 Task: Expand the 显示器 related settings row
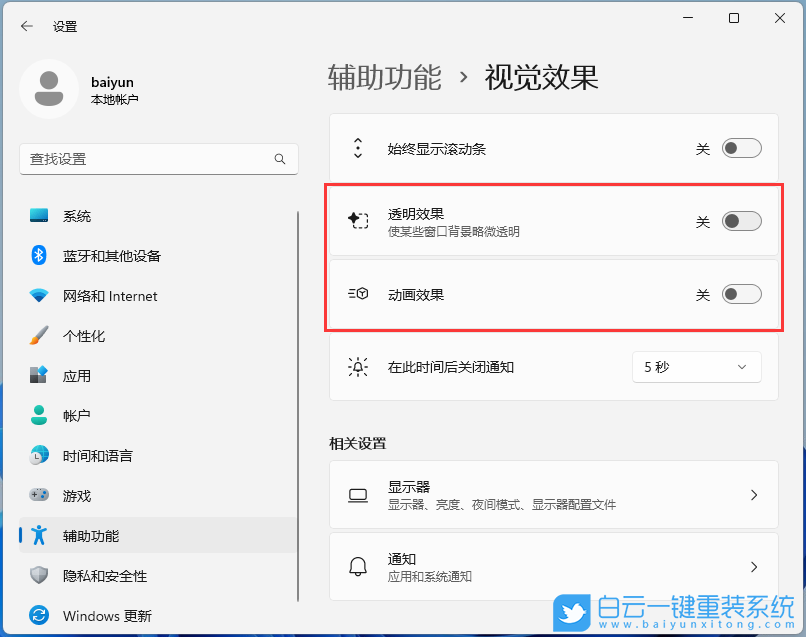coord(553,495)
